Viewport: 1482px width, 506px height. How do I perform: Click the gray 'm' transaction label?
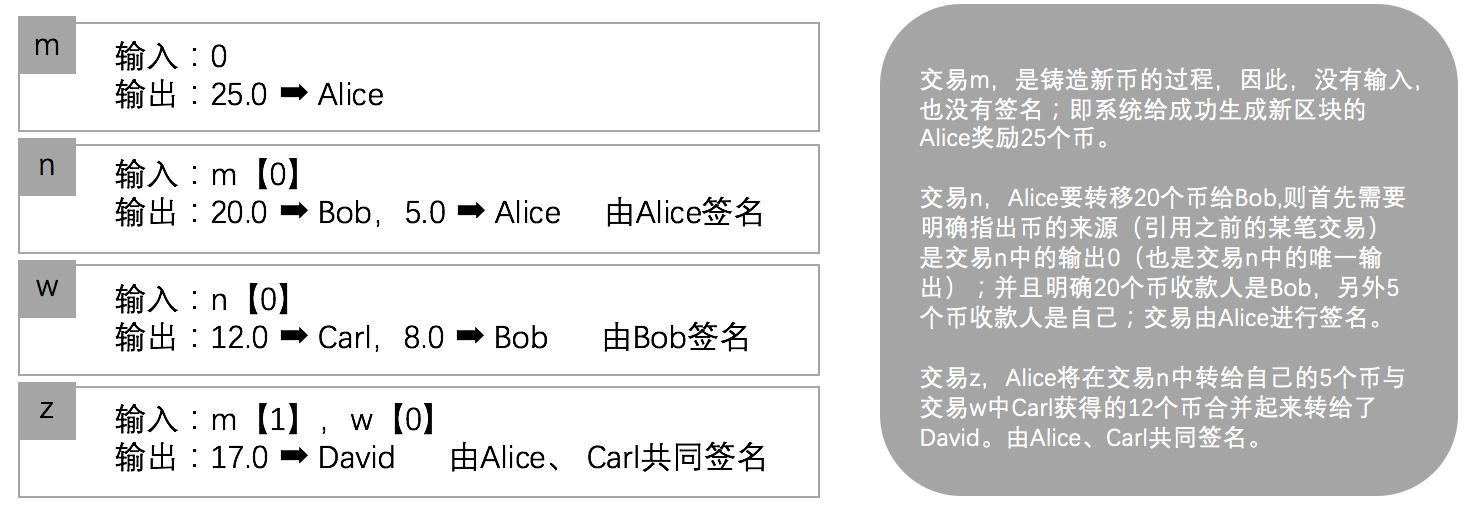47,47
